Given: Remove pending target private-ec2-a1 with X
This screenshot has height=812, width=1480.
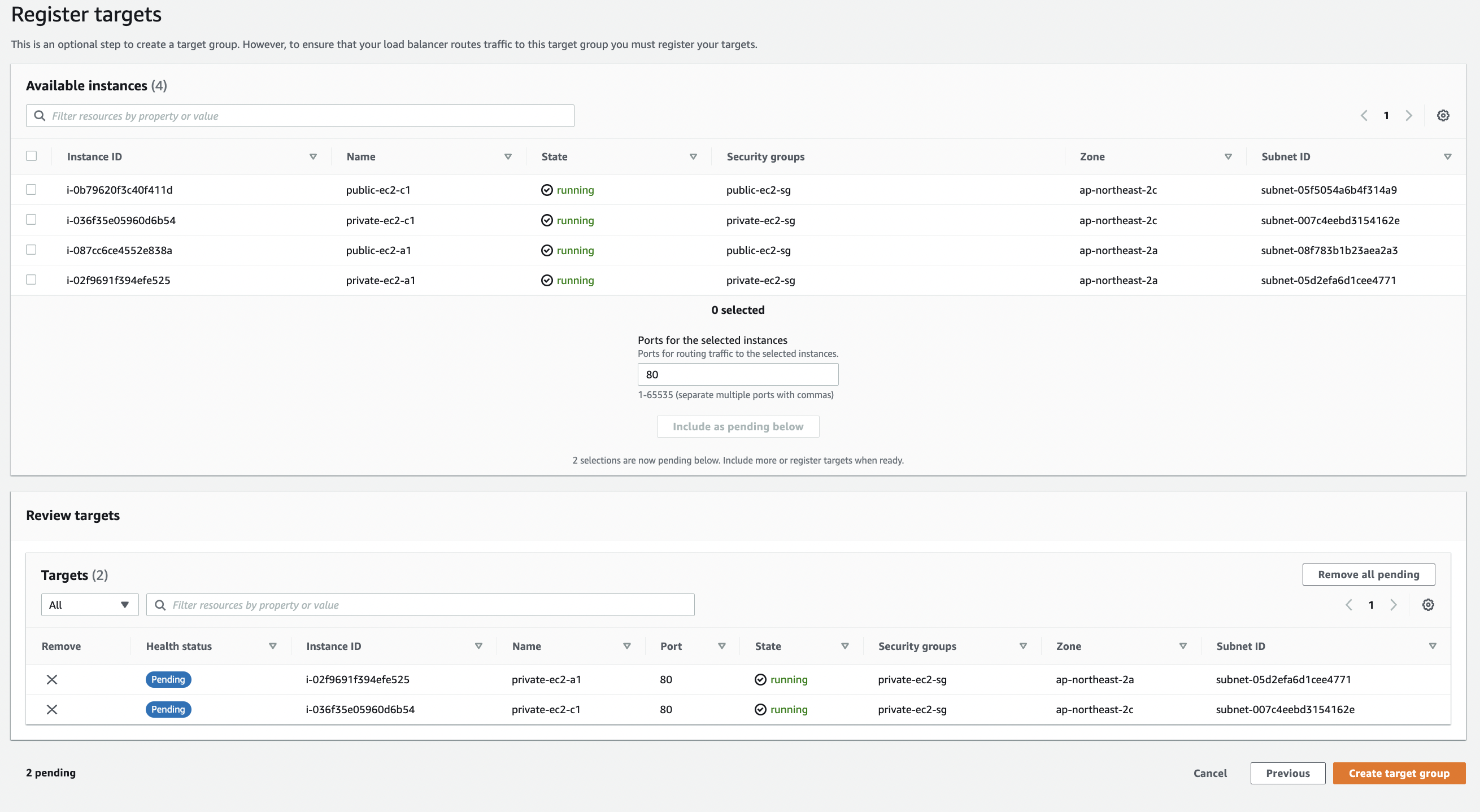Looking at the screenshot, I should tap(52, 679).
